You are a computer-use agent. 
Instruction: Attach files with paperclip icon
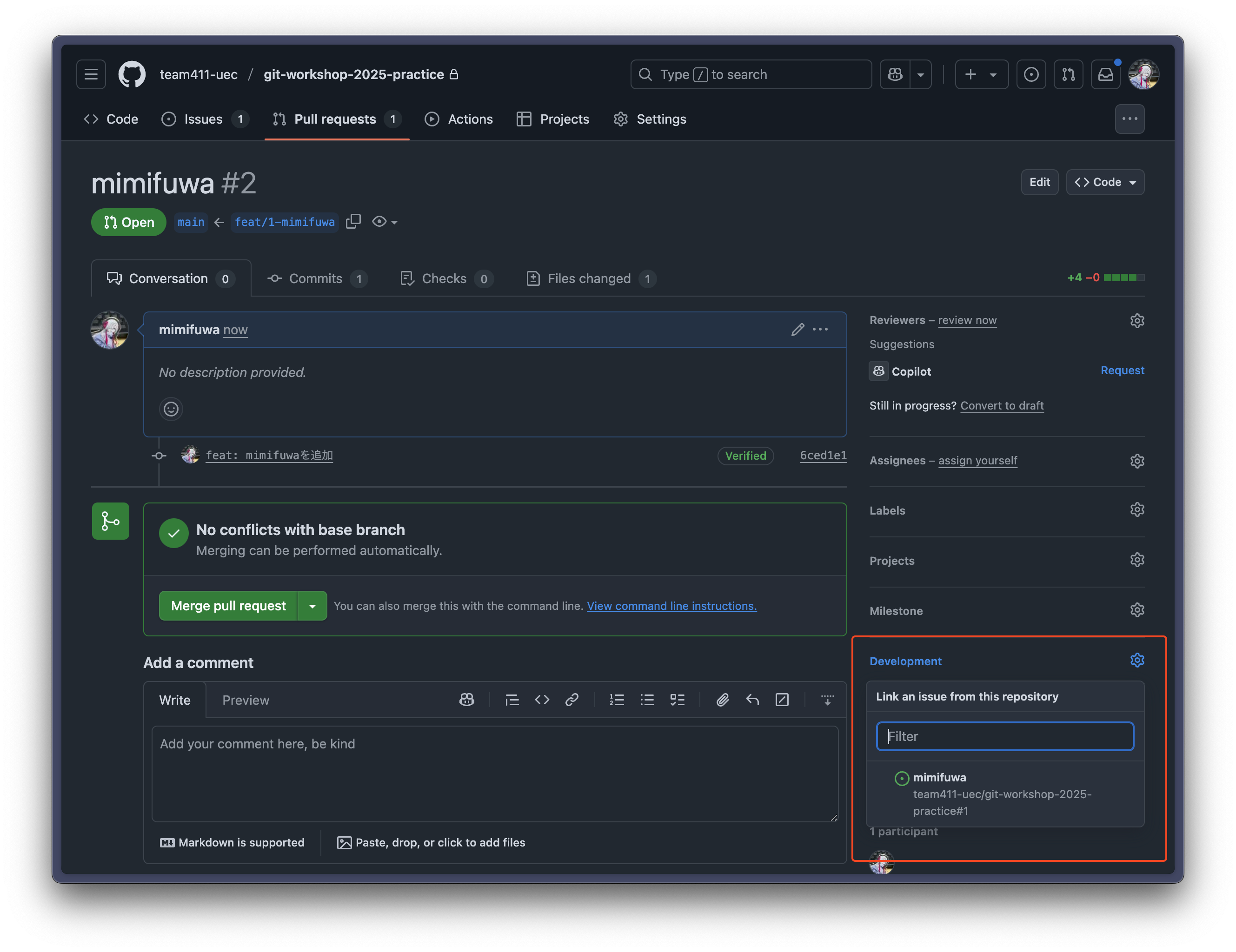722,700
